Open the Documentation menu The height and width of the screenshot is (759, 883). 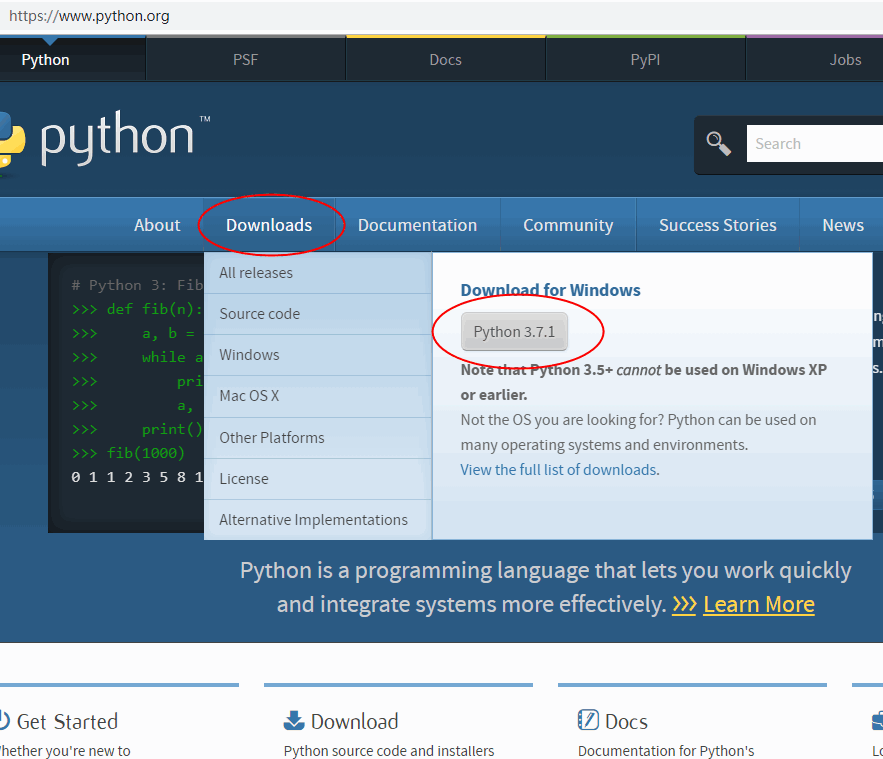pyautogui.click(x=417, y=225)
